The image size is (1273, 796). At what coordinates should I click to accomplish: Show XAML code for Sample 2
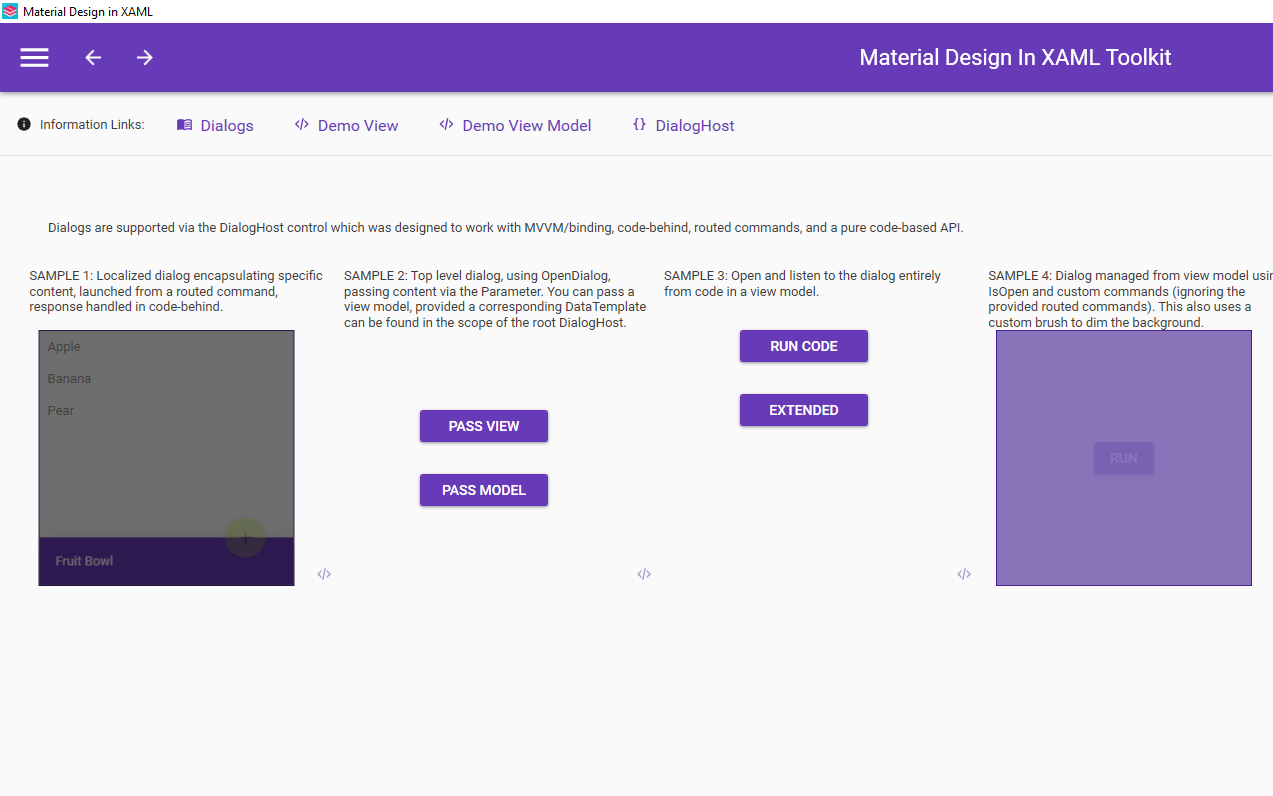click(644, 574)
